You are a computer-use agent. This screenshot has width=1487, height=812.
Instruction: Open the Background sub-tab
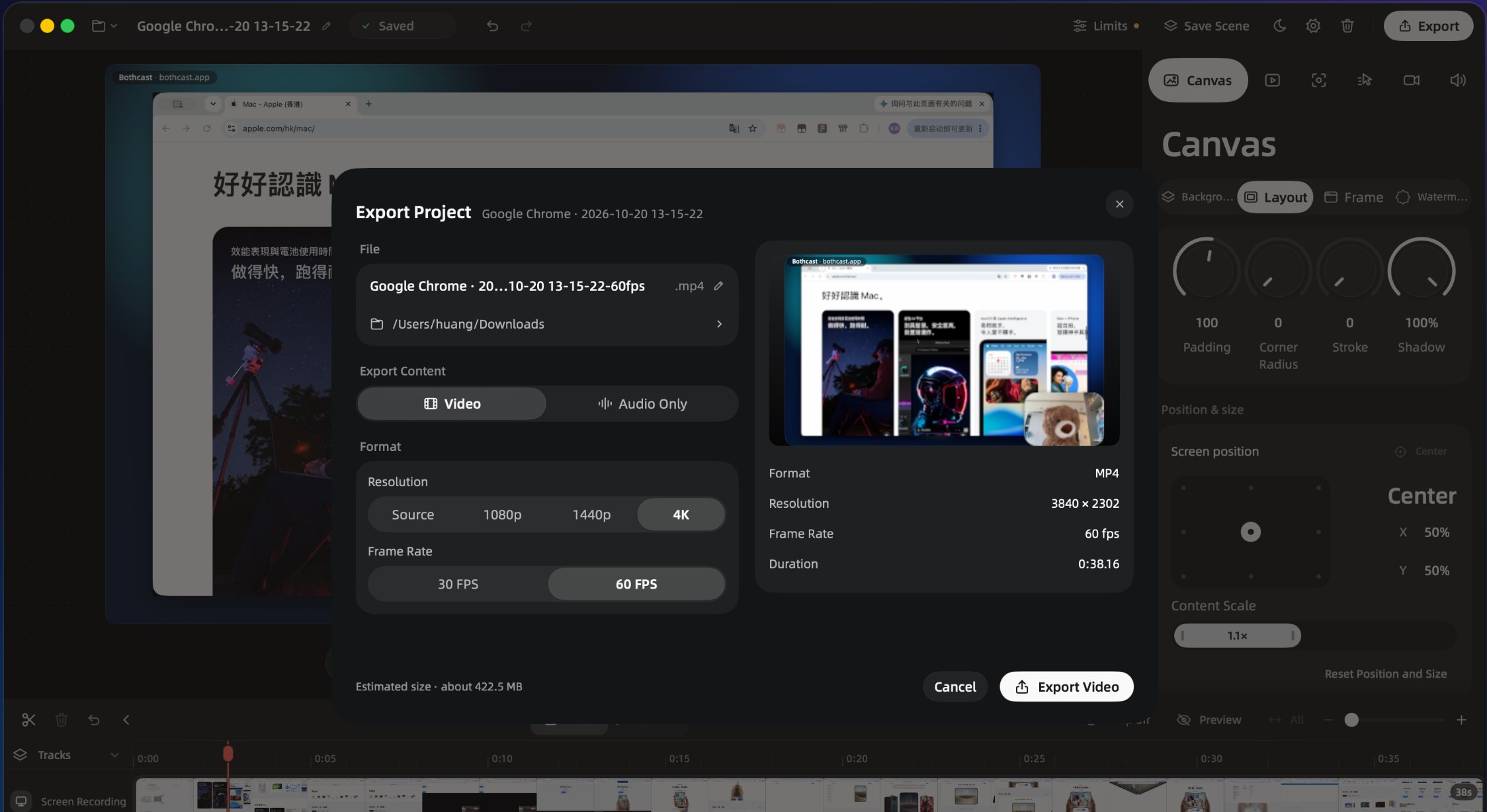click(x=1197, y=197)
